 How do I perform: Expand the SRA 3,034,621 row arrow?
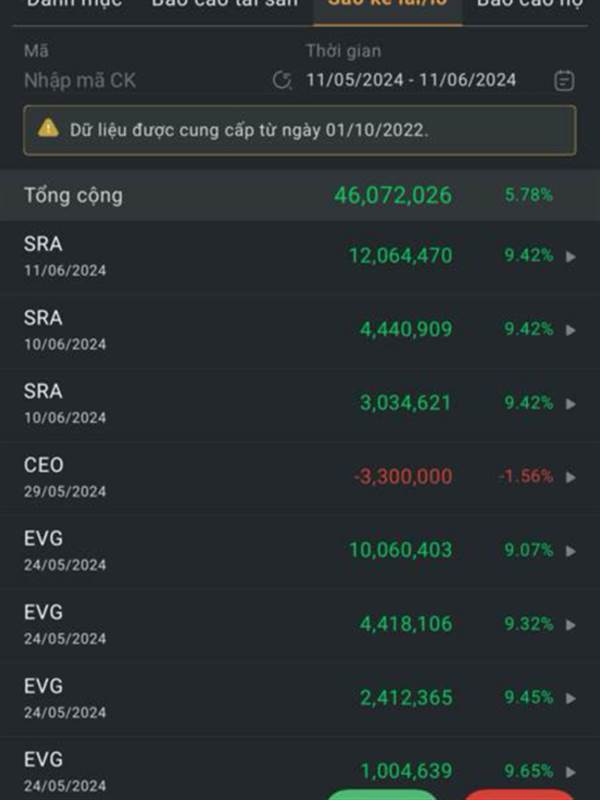pos(571,403)
